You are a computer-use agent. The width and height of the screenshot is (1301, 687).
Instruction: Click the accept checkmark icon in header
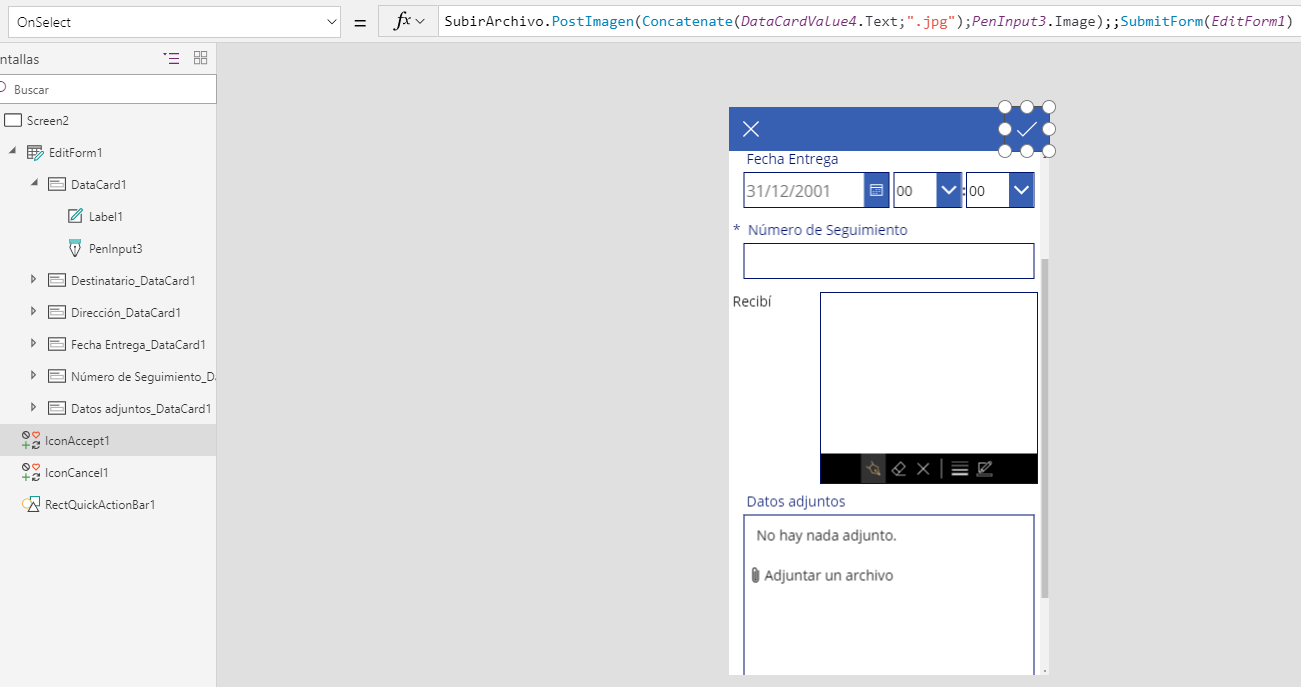(x=1026, y=129)
